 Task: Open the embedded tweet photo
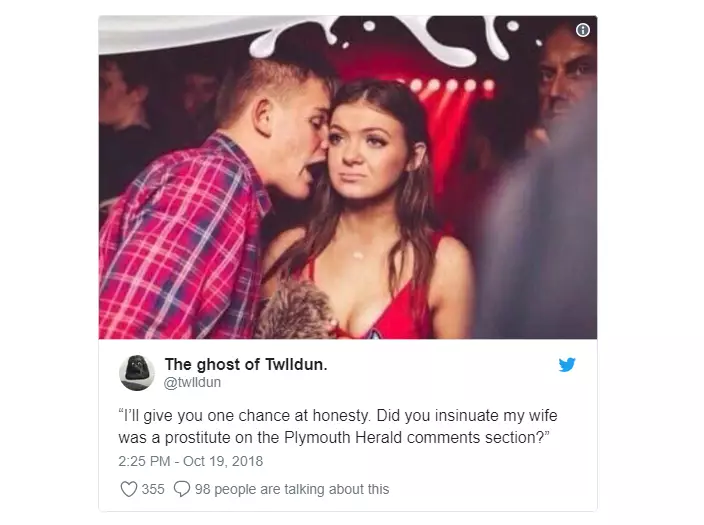pos(348,177)
